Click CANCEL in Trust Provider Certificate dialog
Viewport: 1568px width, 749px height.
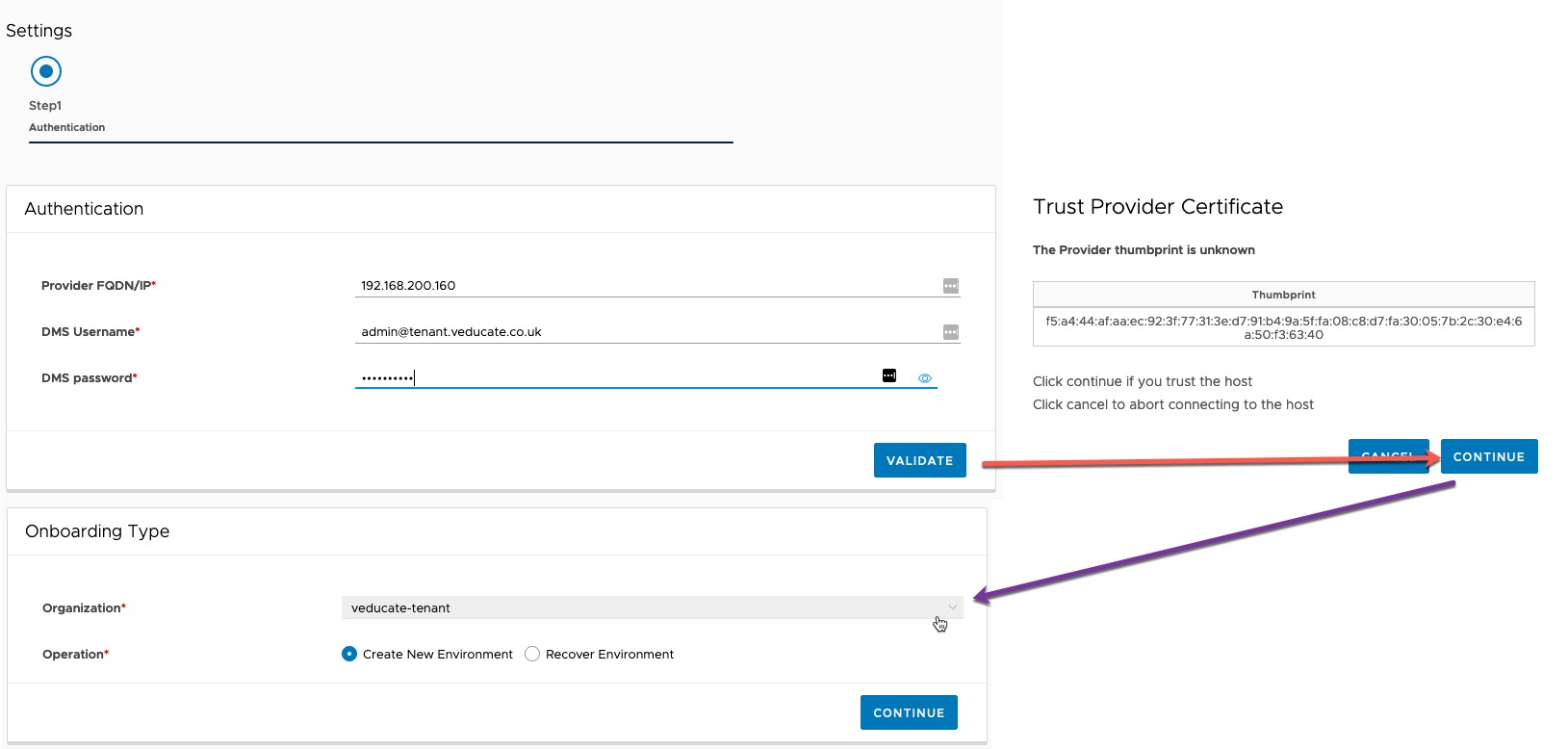pos(1388,456)
